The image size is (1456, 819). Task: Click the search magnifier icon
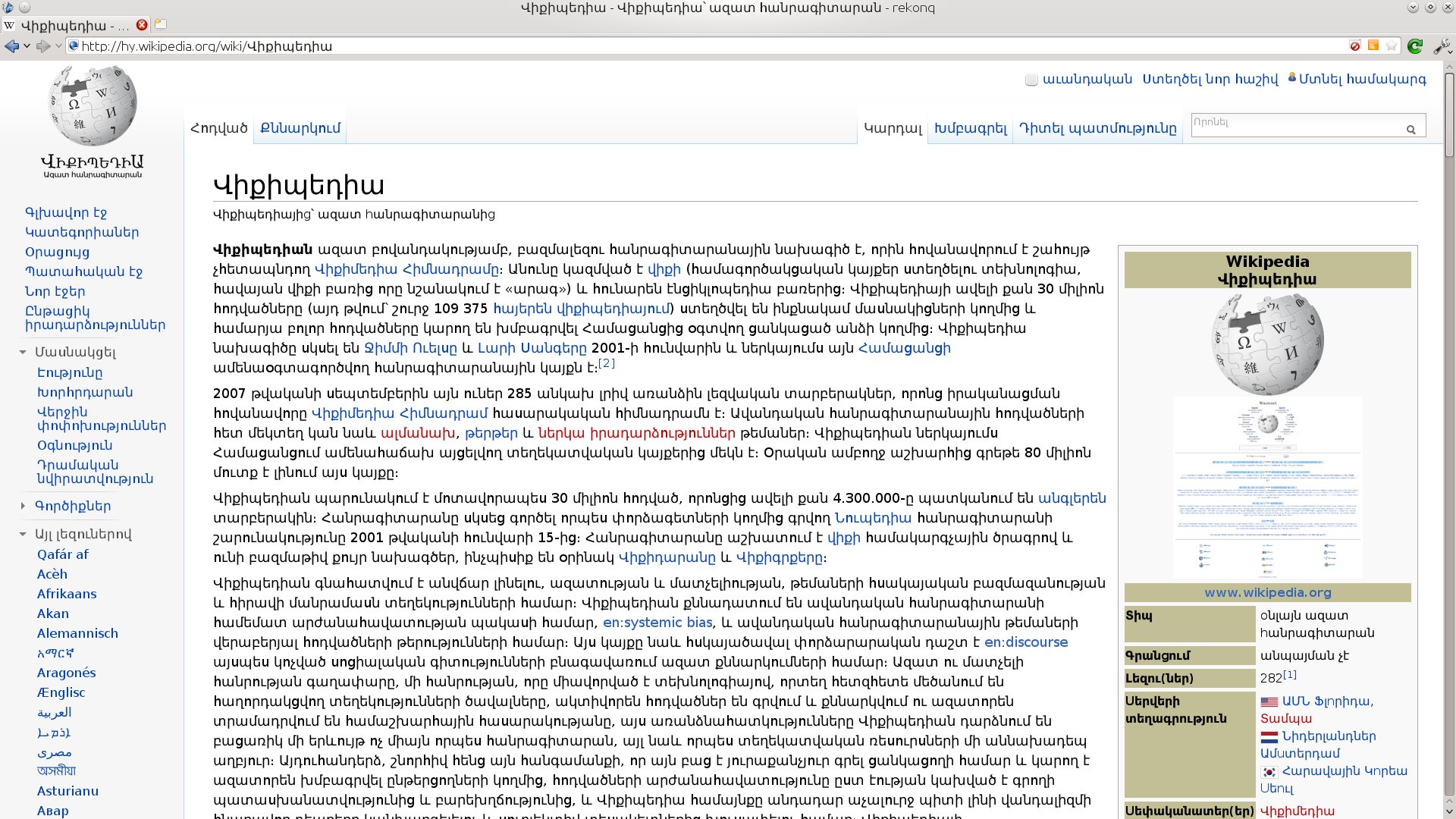(1410, 130)
